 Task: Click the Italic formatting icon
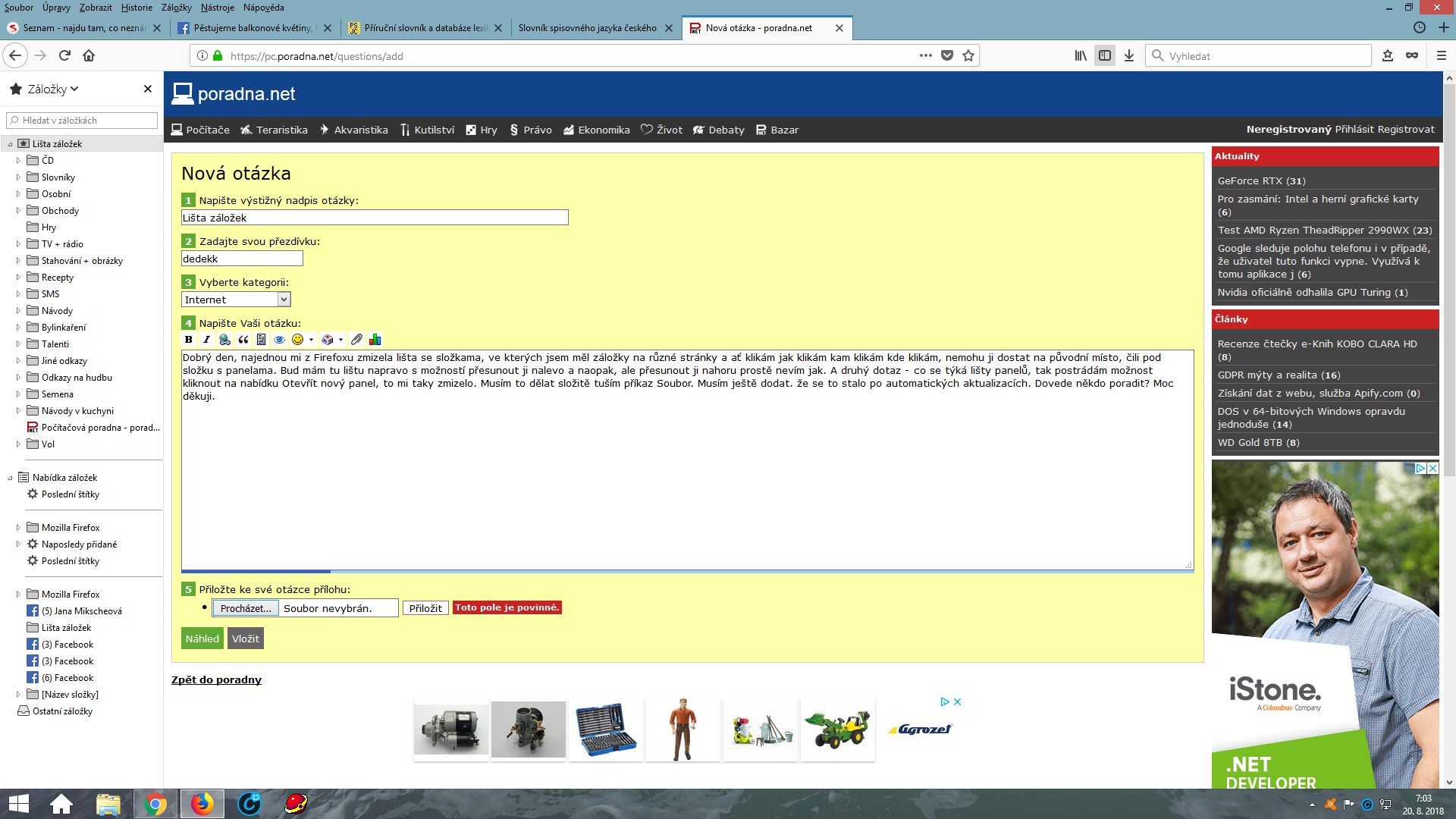click(206, 340)
